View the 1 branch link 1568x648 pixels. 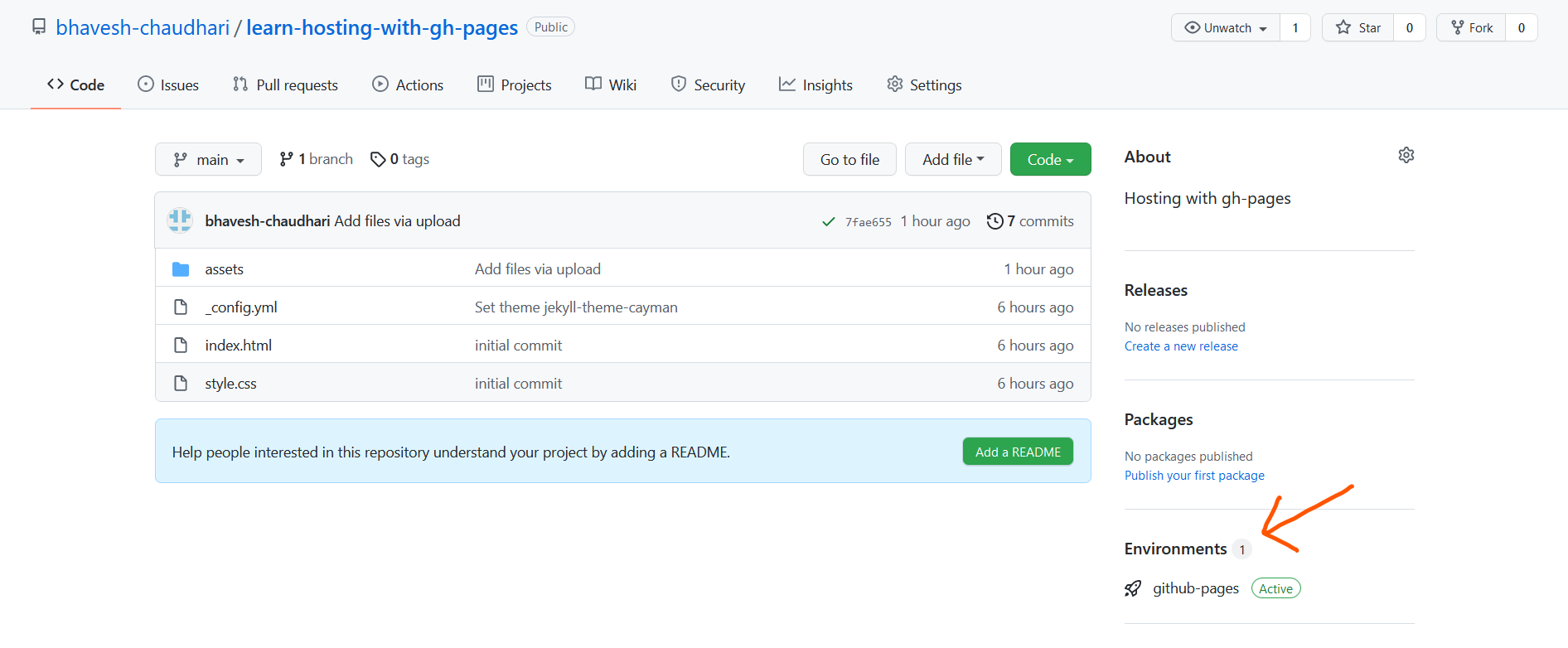[x=316, y=159]
